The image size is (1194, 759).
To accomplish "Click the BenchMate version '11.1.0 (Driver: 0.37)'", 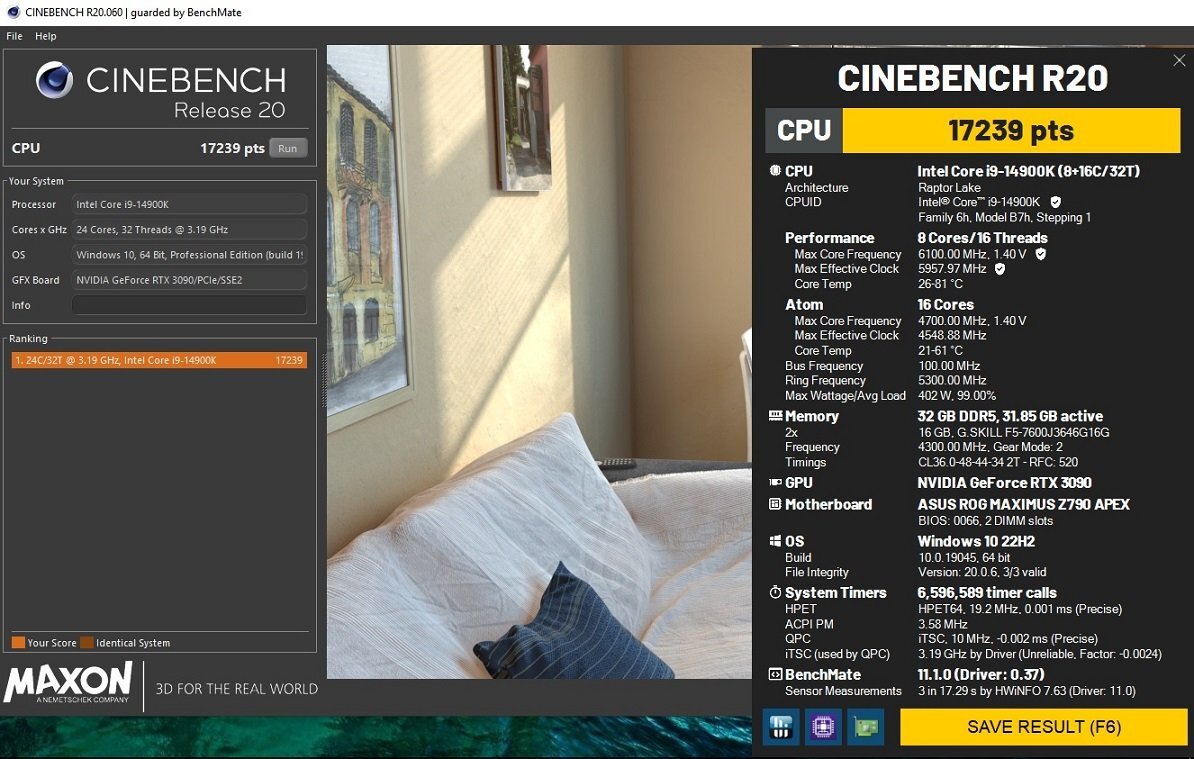I will [x=981, y=674].
